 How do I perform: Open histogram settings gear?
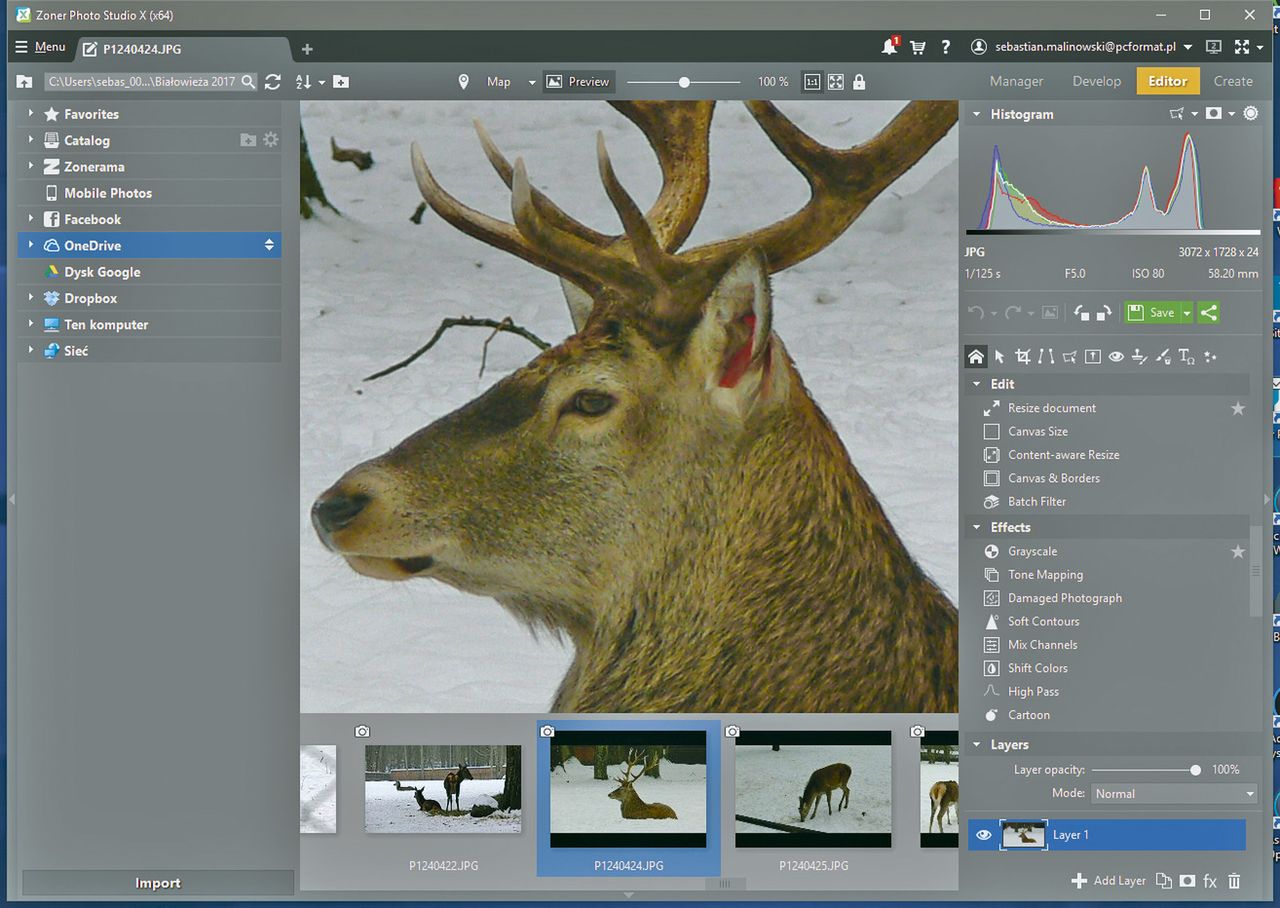point(1251,114)
